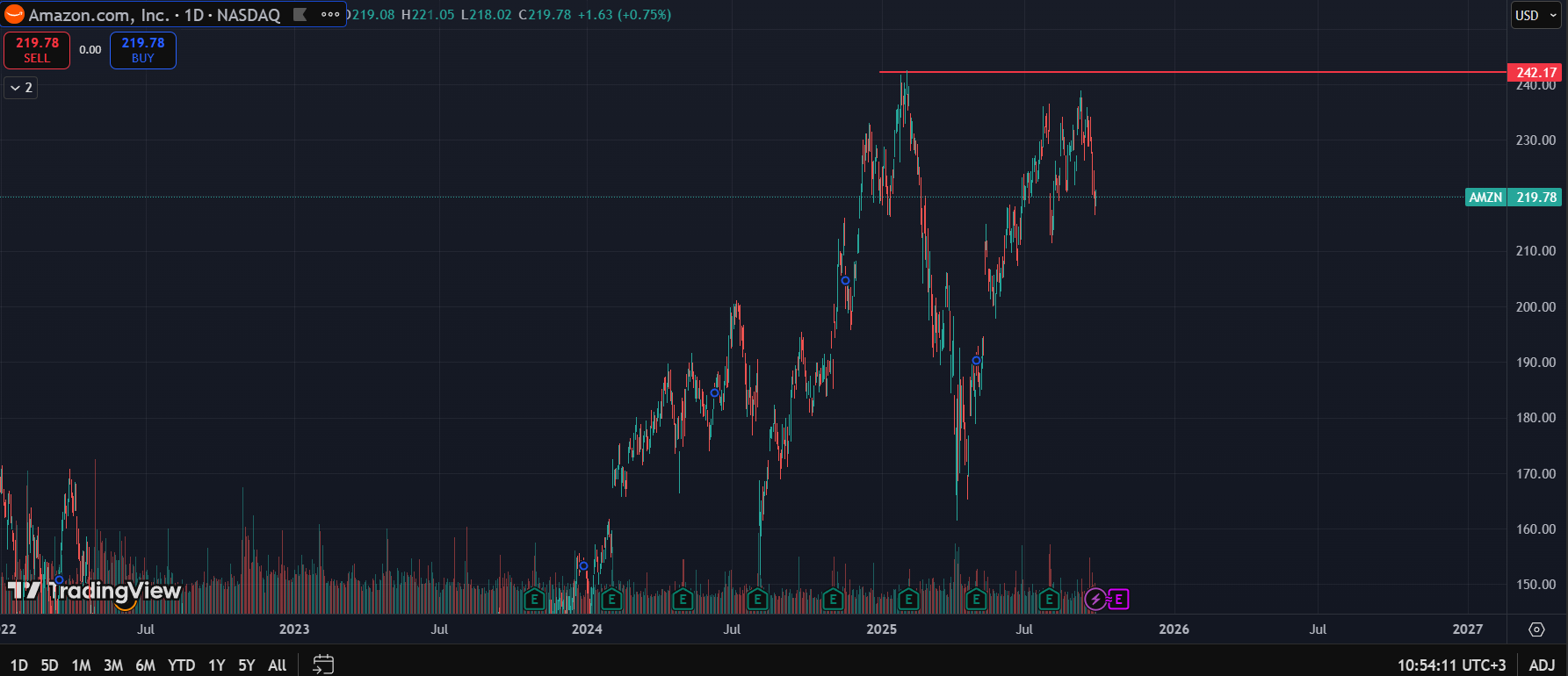Select the 1M date range
This screenshot has width=1568, height=676.
pos(81,665)
